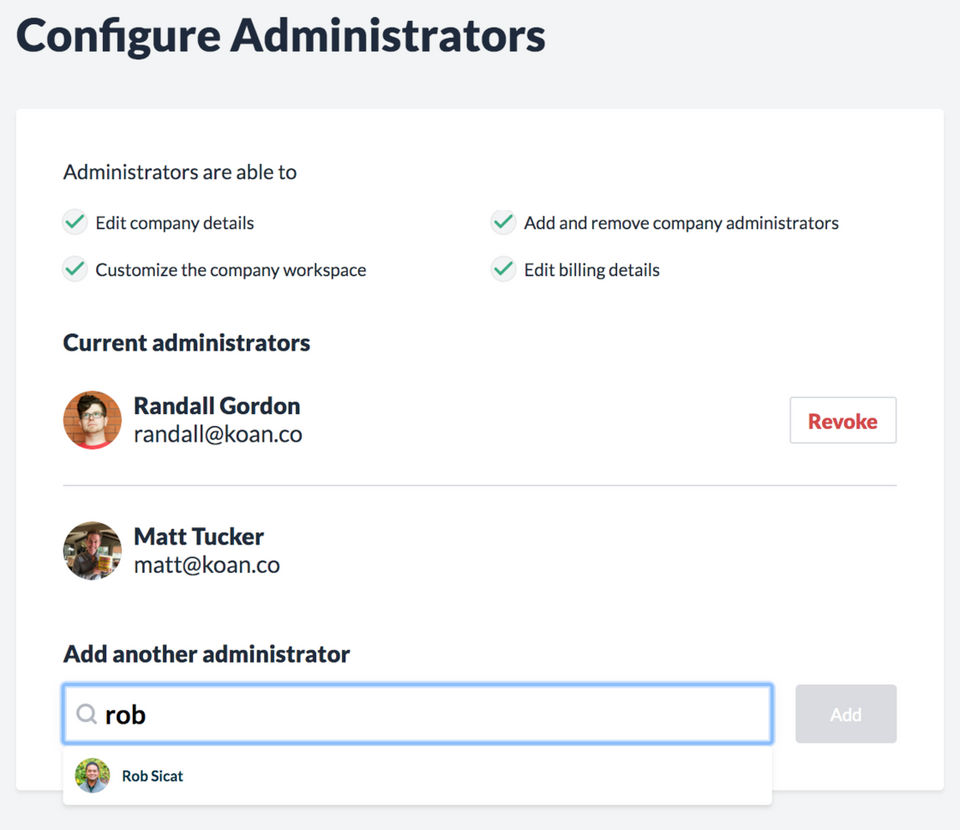Click the Edit billing details label
The image size is (960, 830).
(x=592, y=270)
